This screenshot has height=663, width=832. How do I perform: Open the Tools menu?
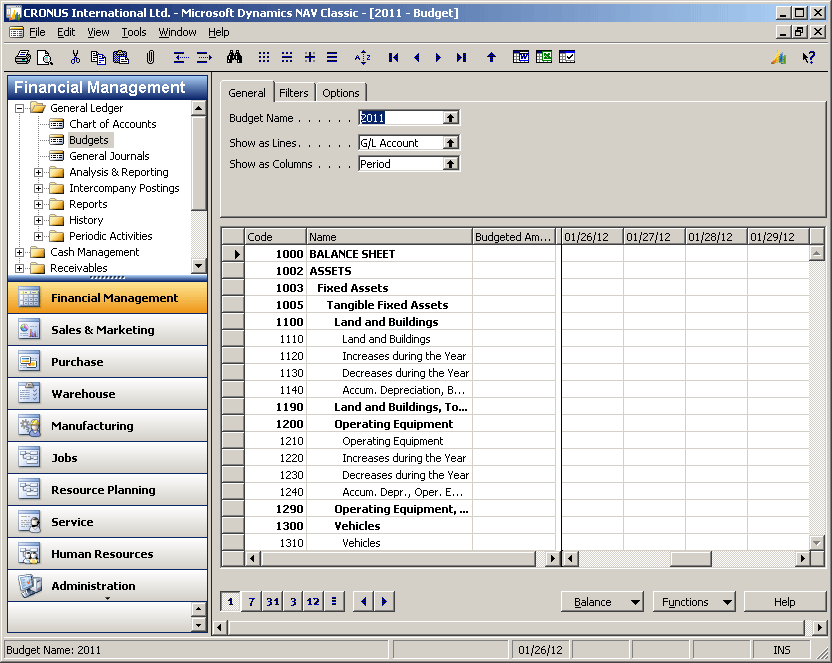click(x=134, y=32)
